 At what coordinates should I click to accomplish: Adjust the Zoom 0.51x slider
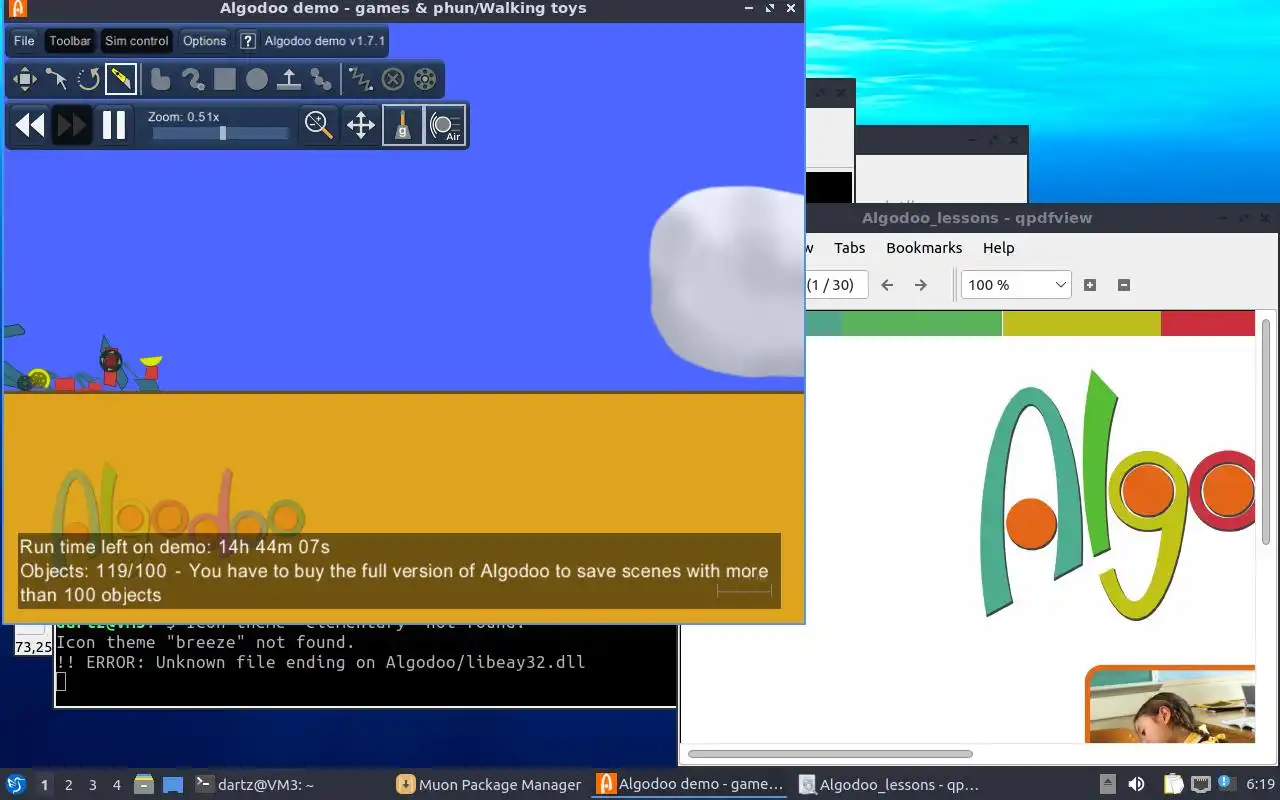tap(221, 133)
